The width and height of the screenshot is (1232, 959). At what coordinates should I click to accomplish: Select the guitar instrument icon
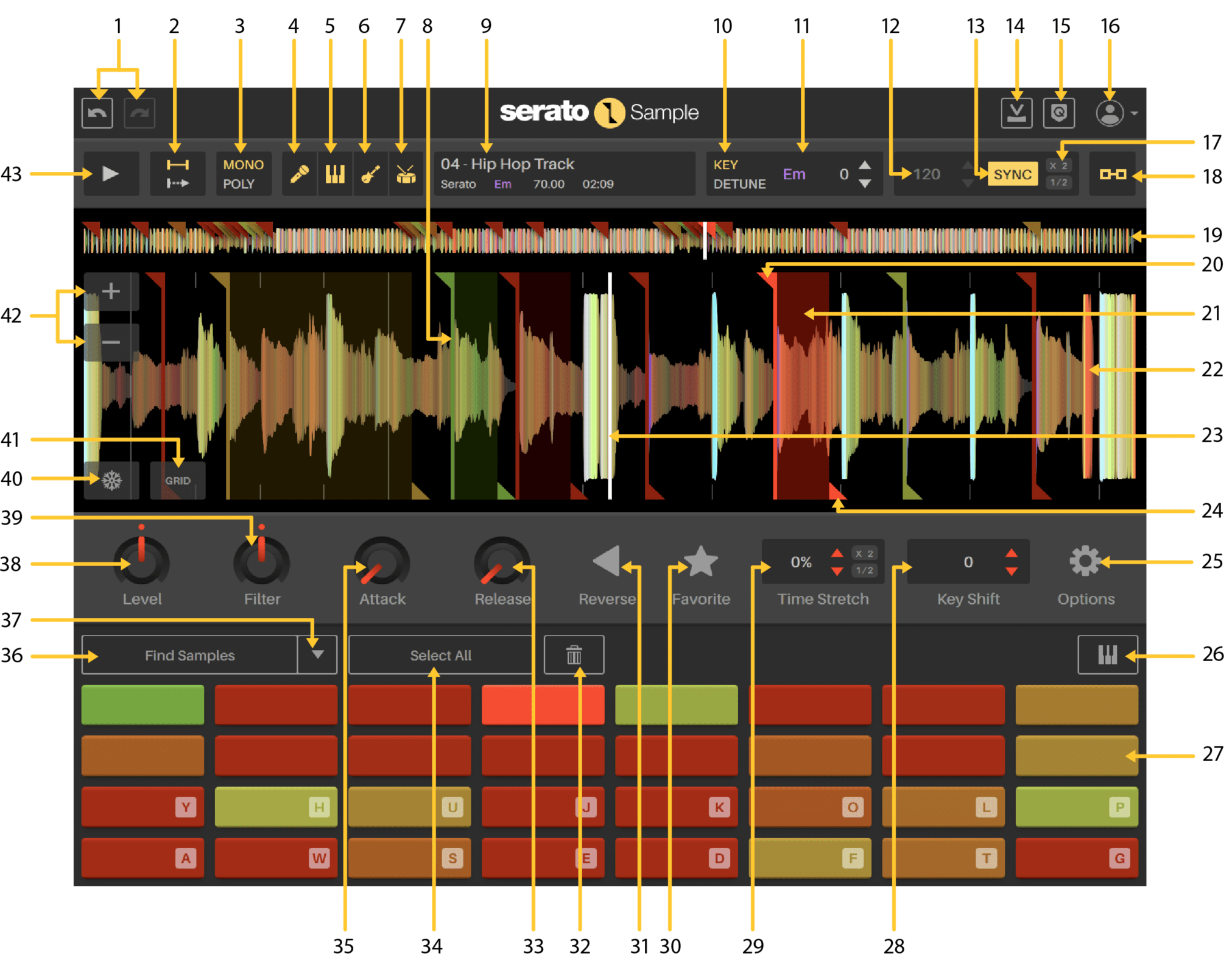tap(370, 174)
